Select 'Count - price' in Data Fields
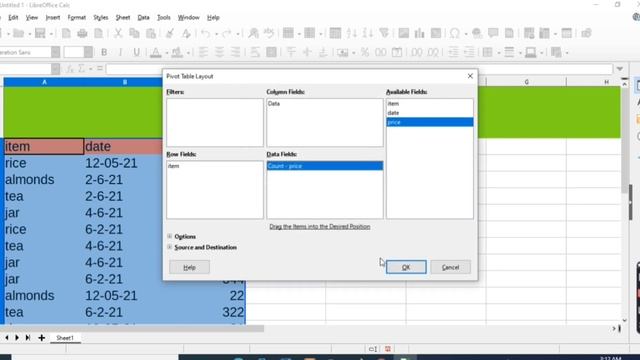The image size is (640, 360). (x=325, y=166)
